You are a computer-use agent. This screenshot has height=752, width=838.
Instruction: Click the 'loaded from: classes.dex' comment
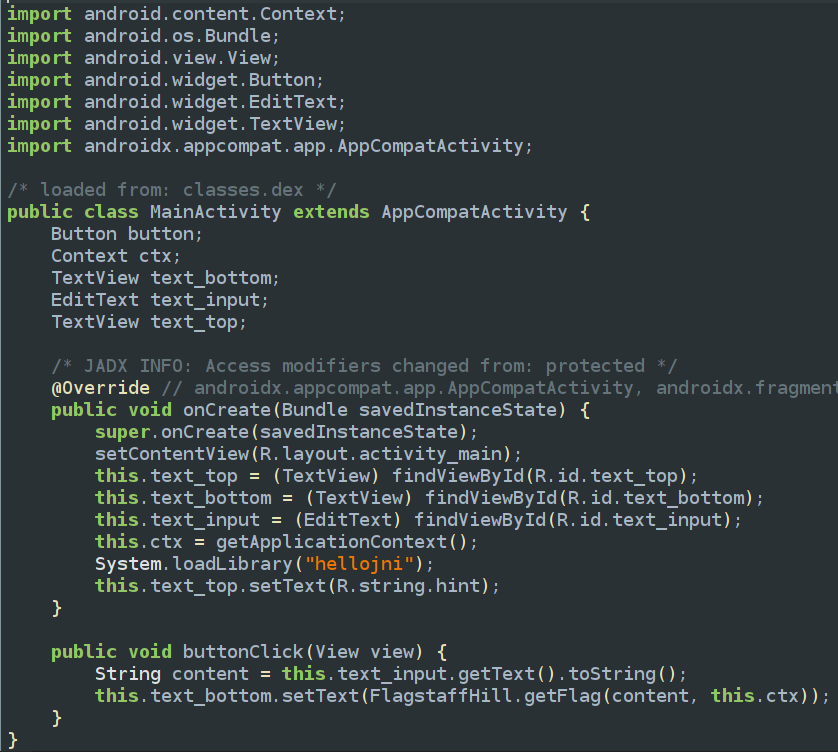(172, 190)
